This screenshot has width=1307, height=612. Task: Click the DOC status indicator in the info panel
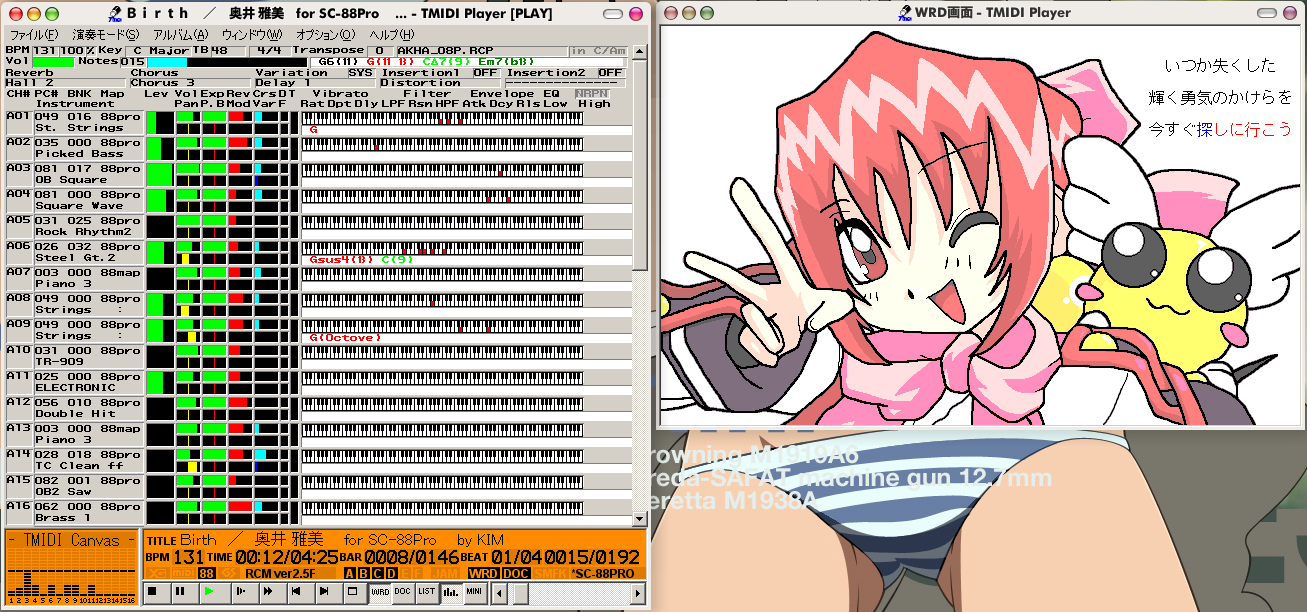[515, 574]
